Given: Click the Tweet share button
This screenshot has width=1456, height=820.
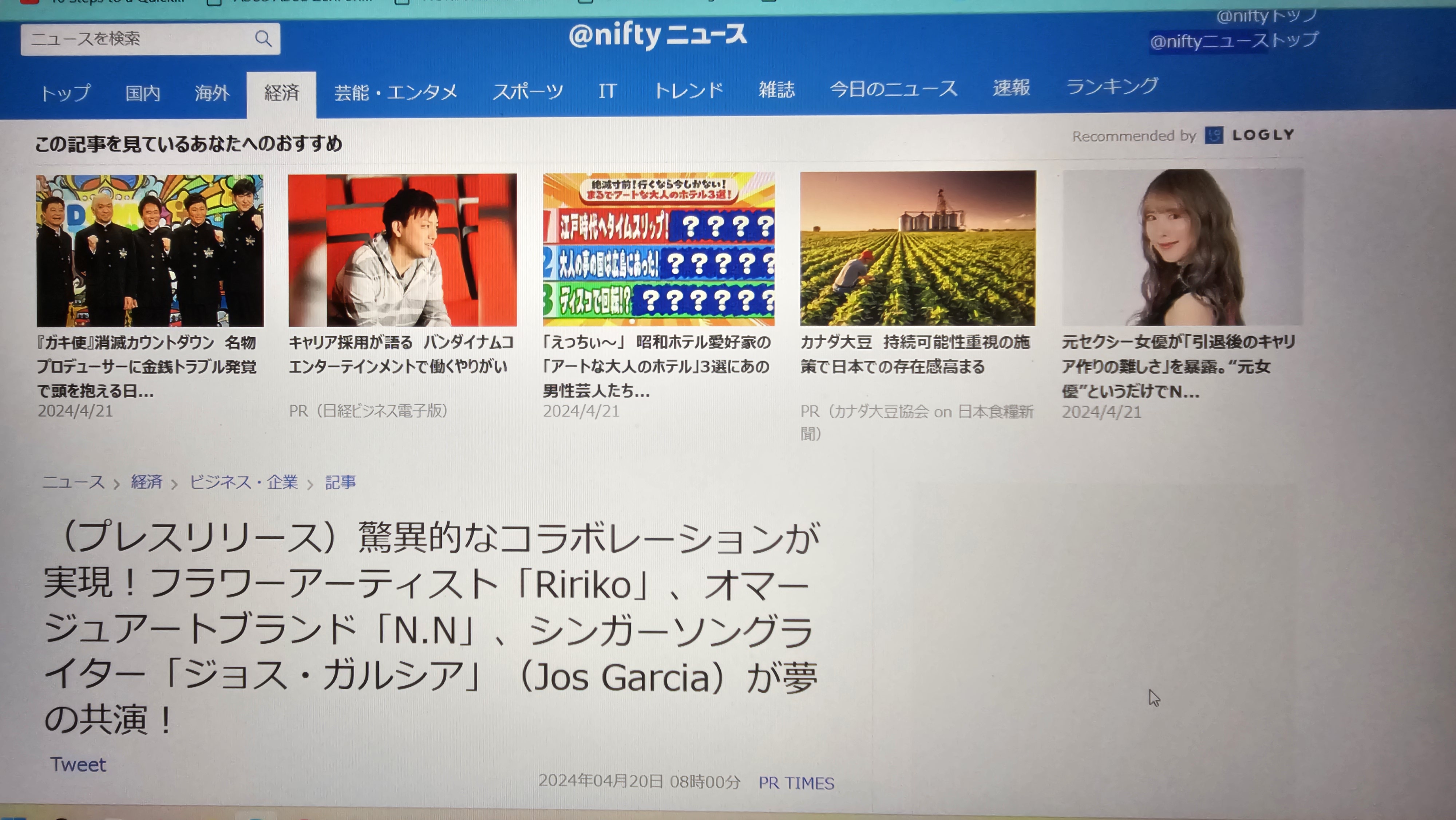Looking at the screenshot, I should [x=78, y=765].
